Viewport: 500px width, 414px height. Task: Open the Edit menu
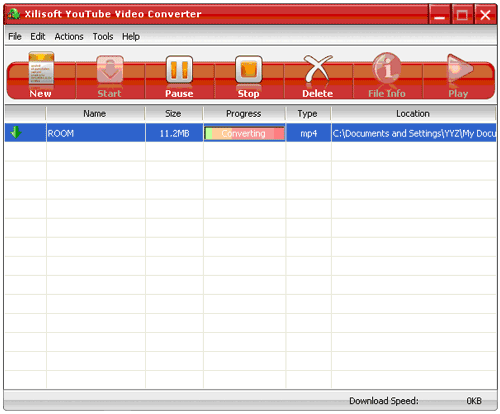pyautogui.click(x=38, y=36)
